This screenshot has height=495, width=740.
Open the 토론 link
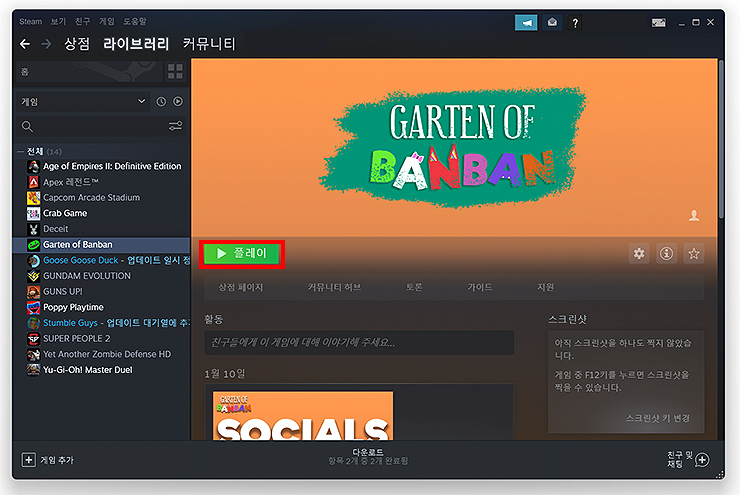pyautogui.click(x=414, y=287)
